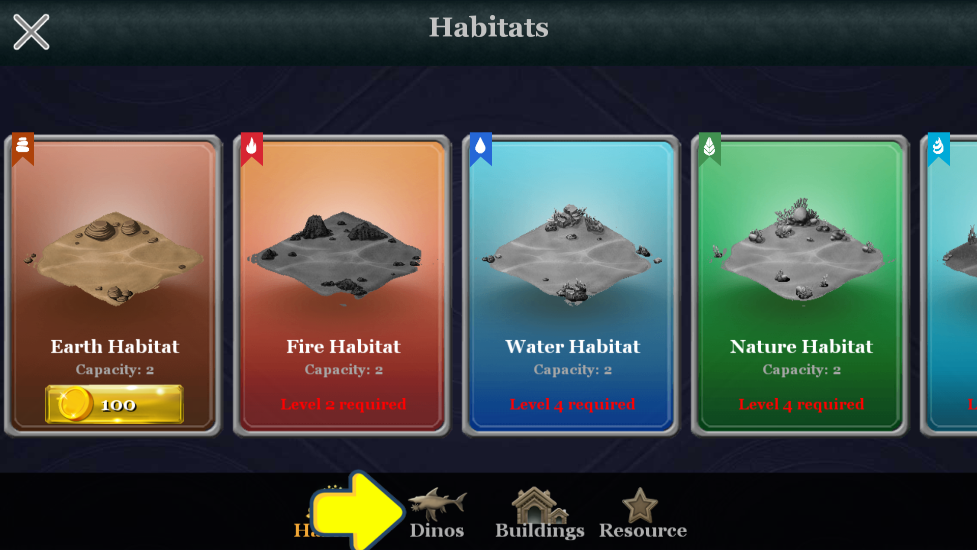This screenshot has width=977, height=550.
Task: Click the orange earth element ribbon badge
Action: pos(22,148)
